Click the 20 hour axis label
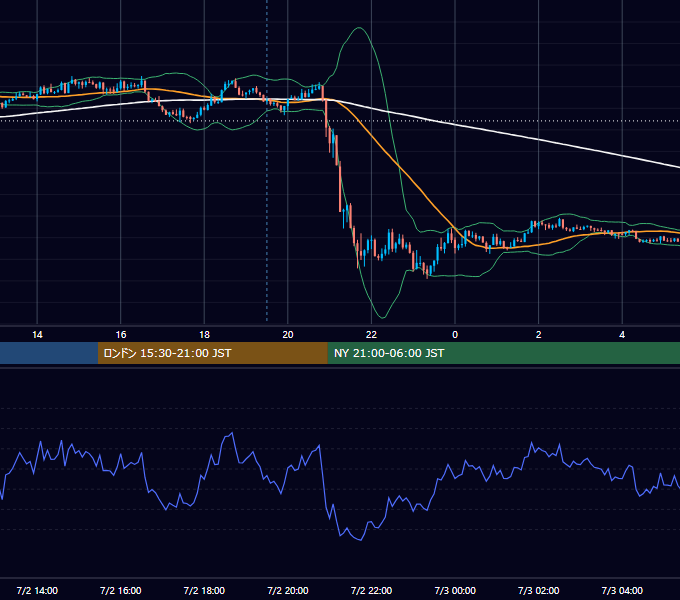The height and width of the screenshot is (600, 680). [288, 335]
